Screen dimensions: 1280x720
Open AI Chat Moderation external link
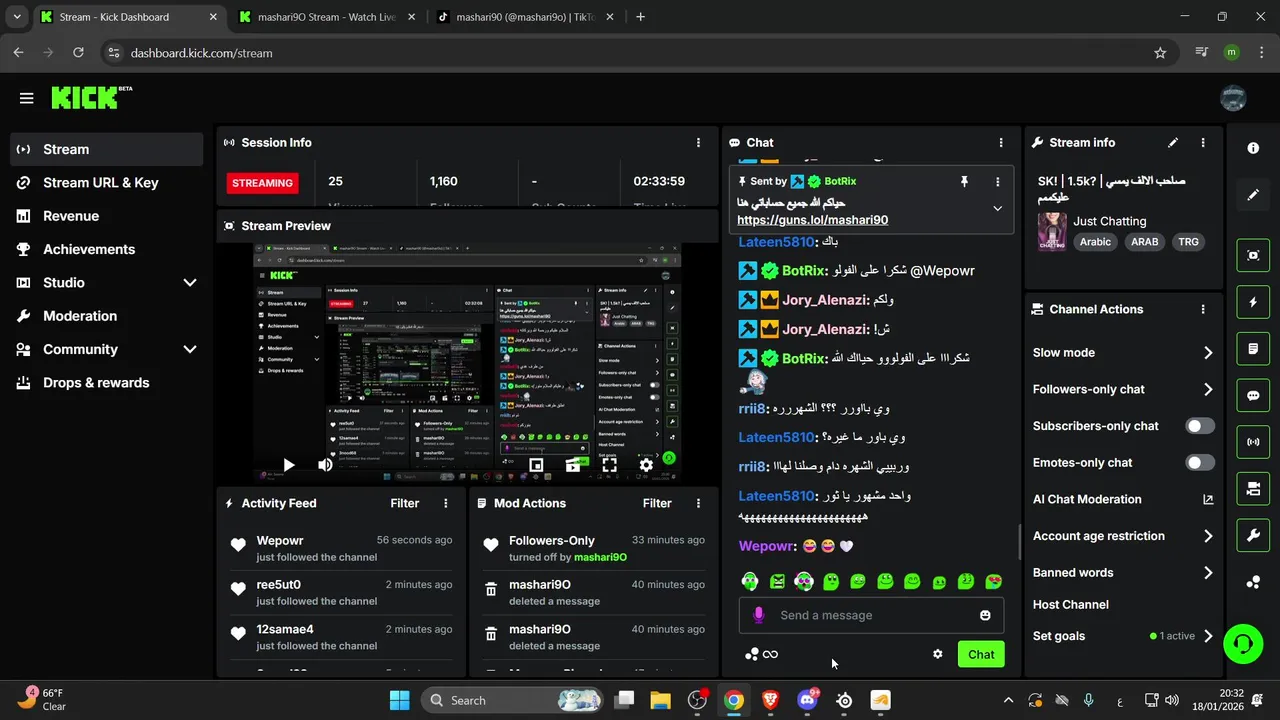coord(1208,500)
